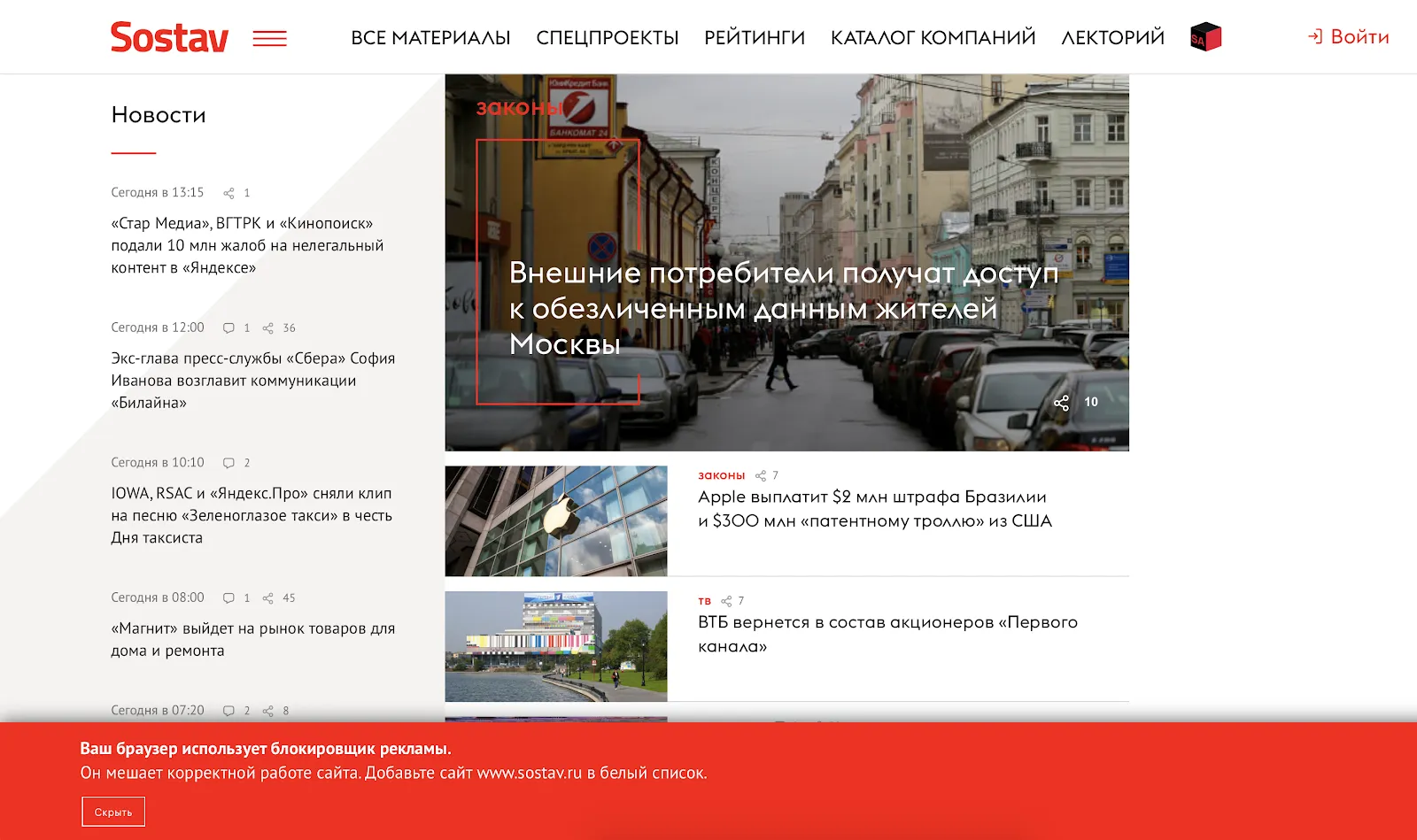Image resolution: width=1417 pixels, height=840 pixels.
Task: Click comment icon on 12:00 news item
Action: pyautogui.click(x=228, y=328)
